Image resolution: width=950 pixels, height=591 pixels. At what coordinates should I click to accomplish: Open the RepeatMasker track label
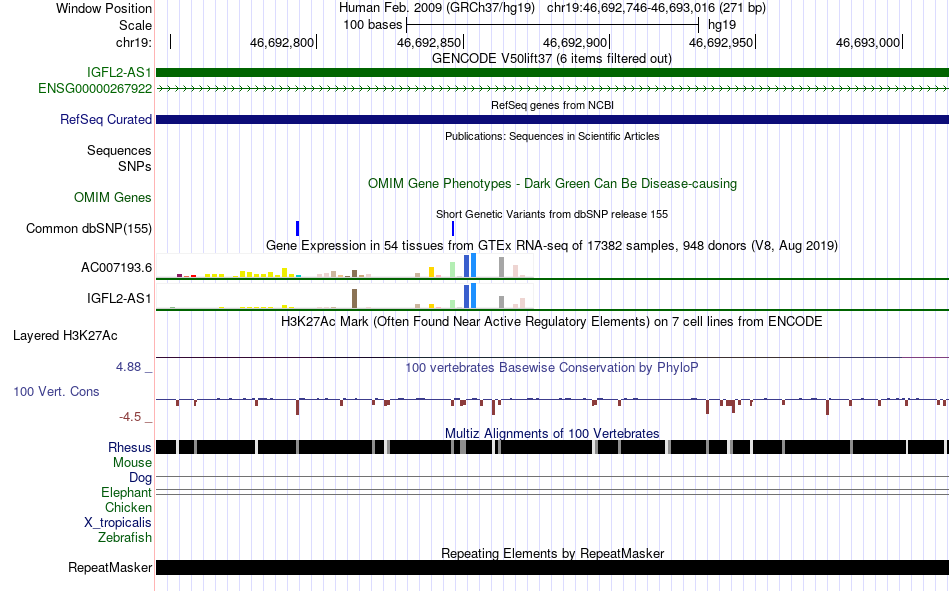pyautogui.click(x=110, y=567)
